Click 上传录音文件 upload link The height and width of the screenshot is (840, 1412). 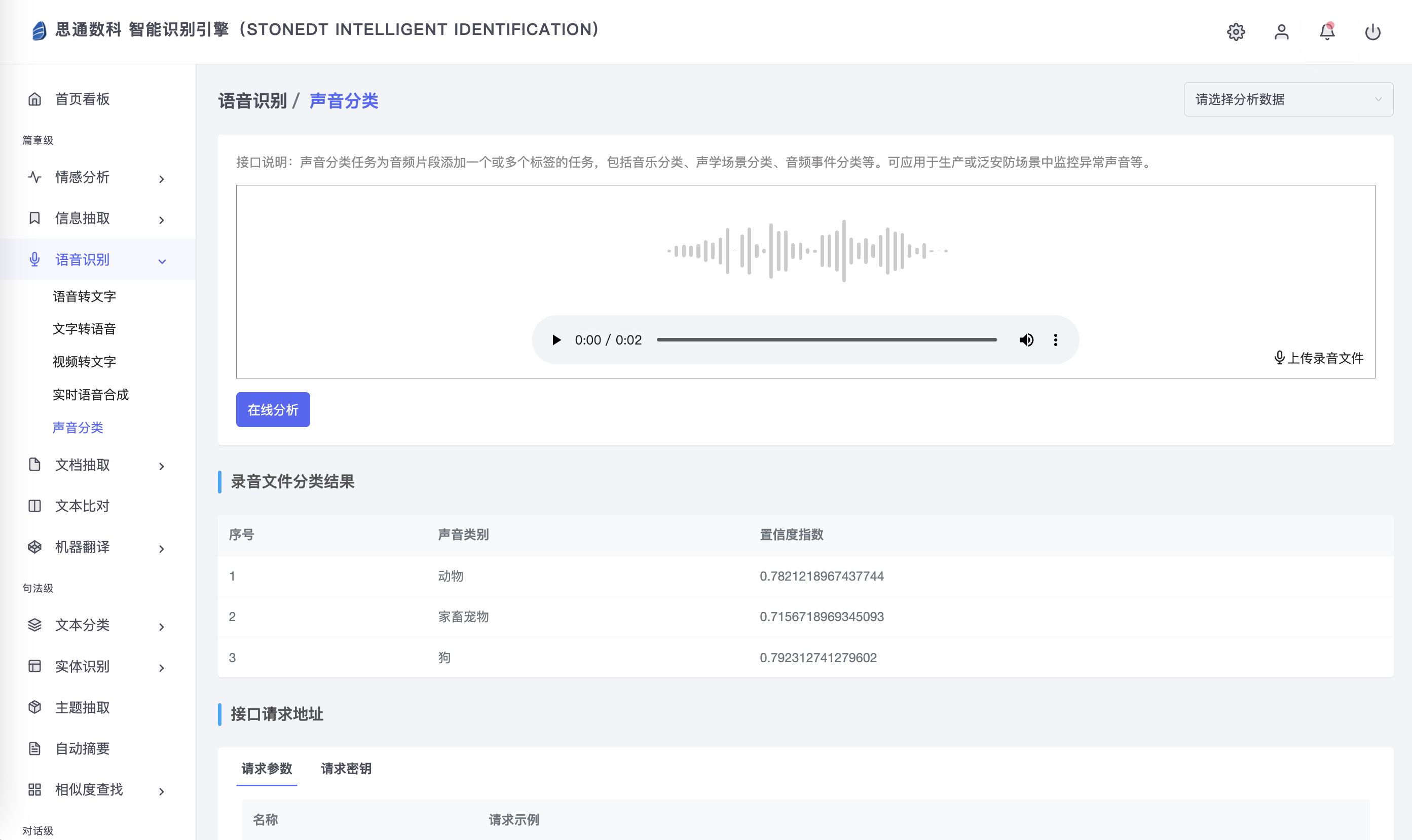1319,358
